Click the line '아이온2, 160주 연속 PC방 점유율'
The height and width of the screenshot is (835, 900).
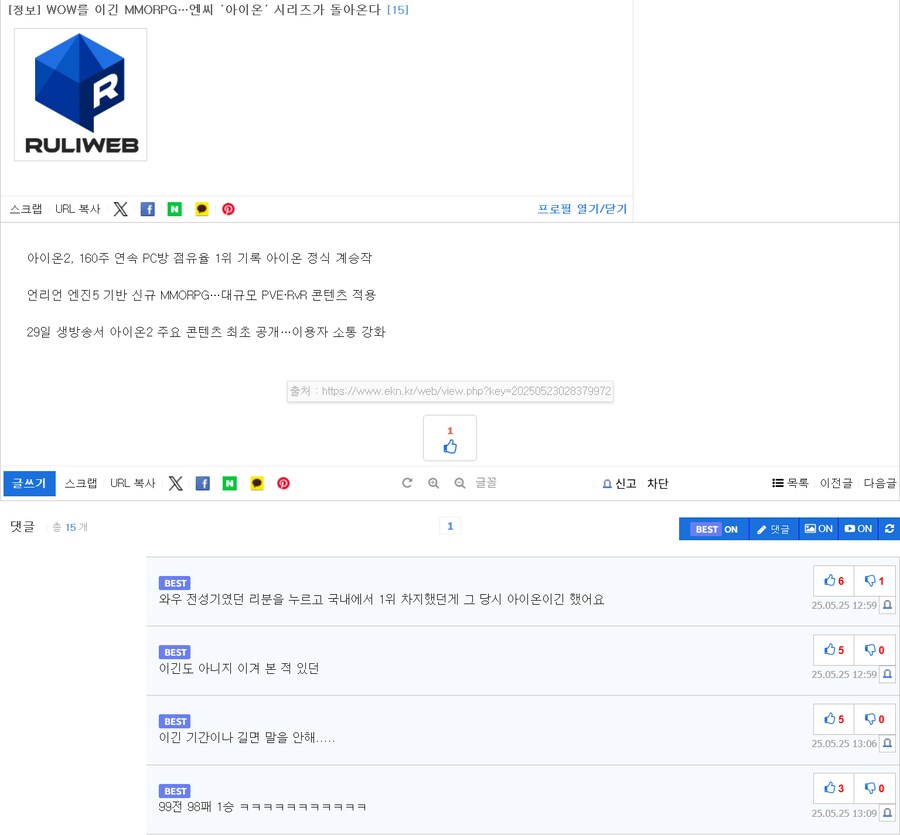pyautogui.click(x=199, y=258)
